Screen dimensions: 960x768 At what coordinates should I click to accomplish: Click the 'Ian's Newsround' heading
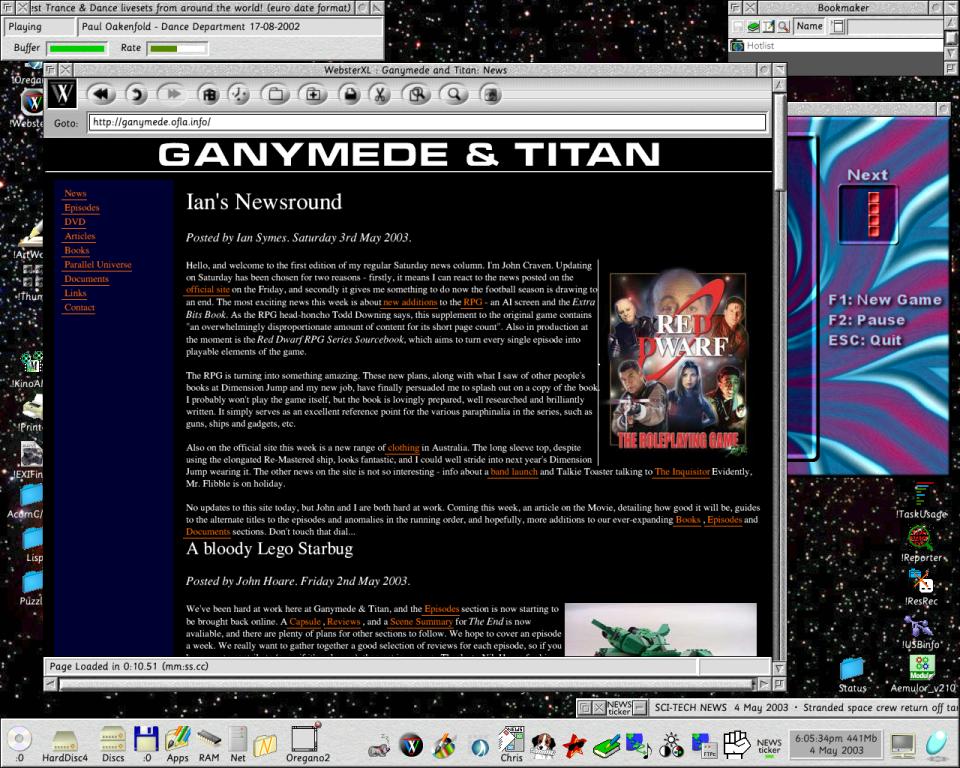point(264,202)
